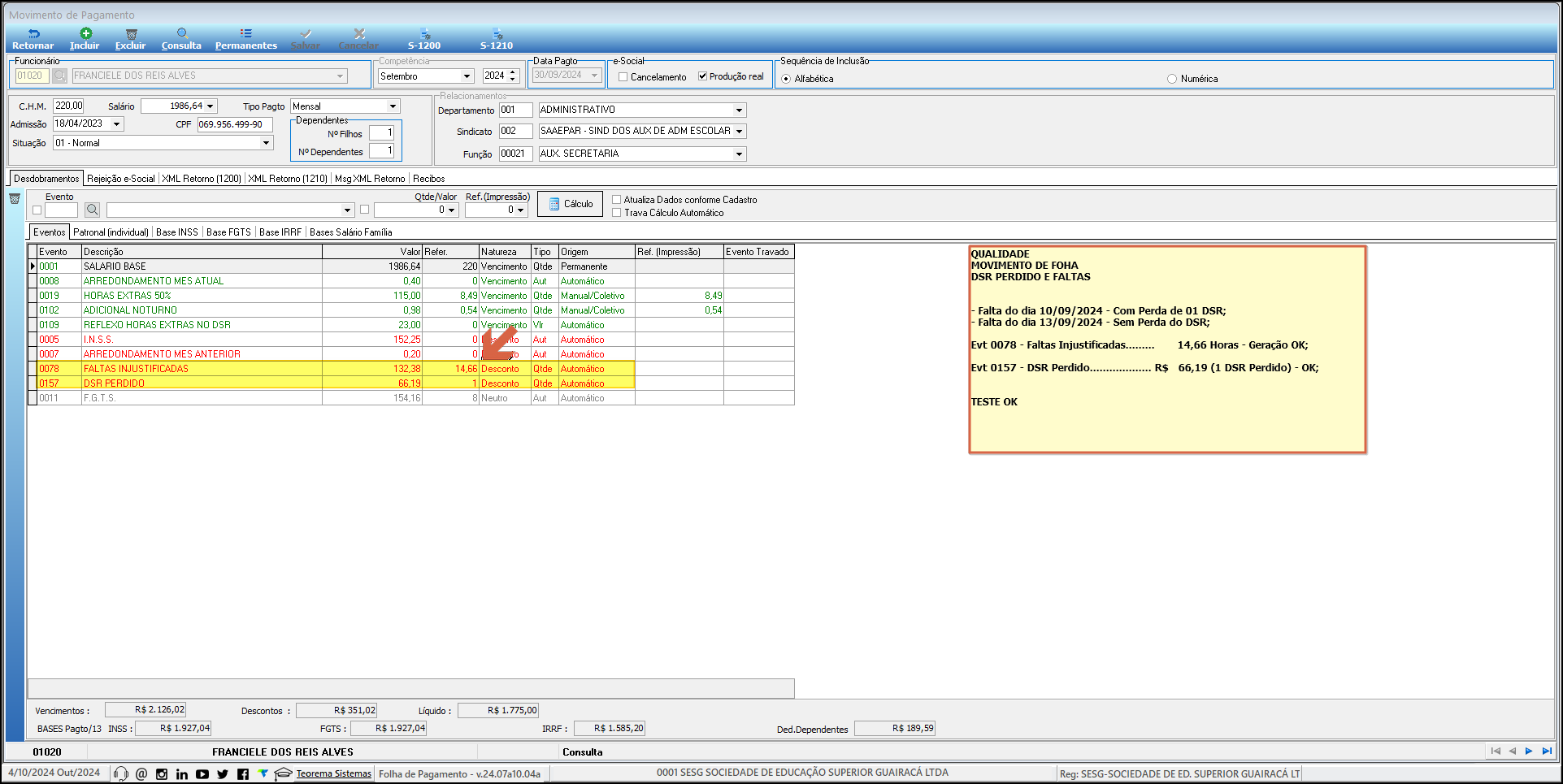Screen dimensions: 1563x784
Task: Click the Teorema logo icon in status bar
Action: click(263, 773)
